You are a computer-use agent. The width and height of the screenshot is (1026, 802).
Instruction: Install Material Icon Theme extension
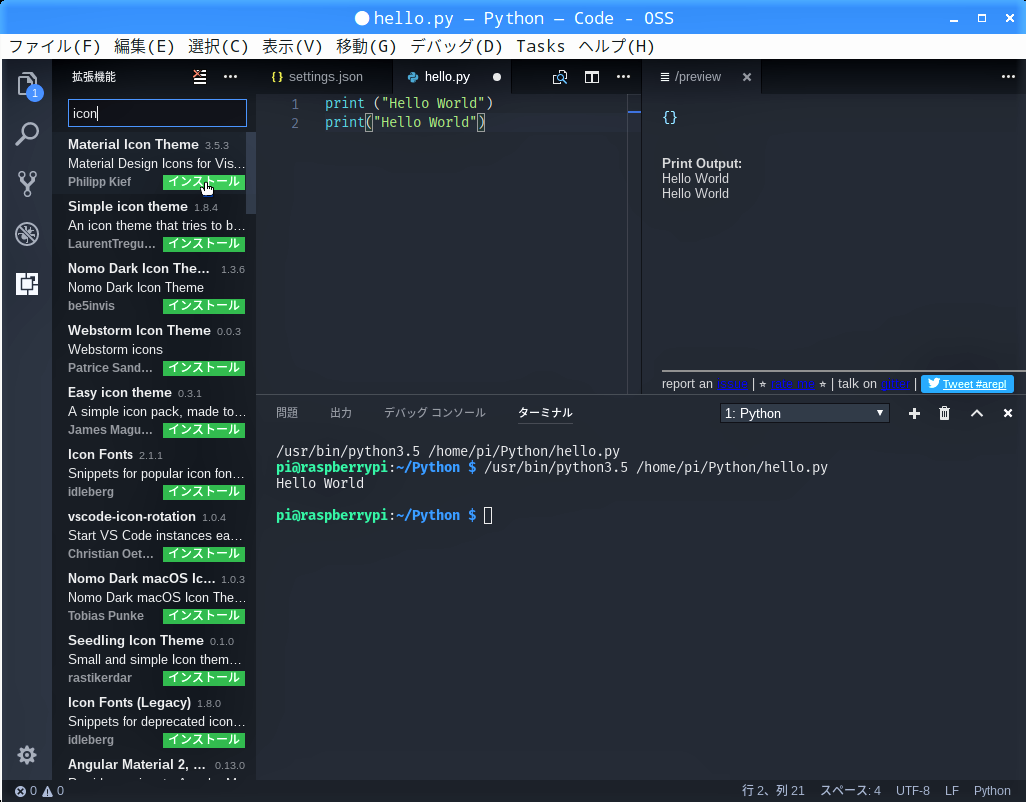(x=204, y=182)
